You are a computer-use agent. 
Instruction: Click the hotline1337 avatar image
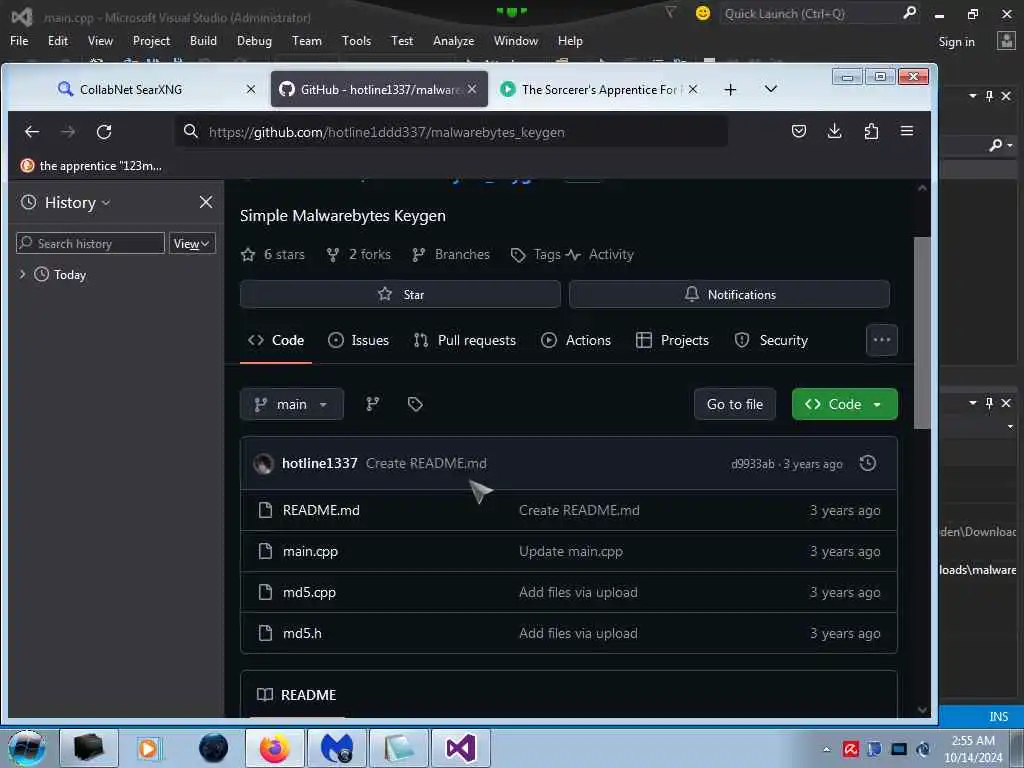click(x=263, y=463)
